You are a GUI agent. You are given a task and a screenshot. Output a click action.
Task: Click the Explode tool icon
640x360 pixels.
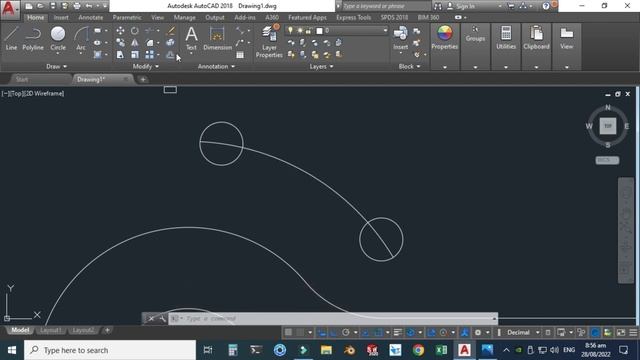point(171,42)
